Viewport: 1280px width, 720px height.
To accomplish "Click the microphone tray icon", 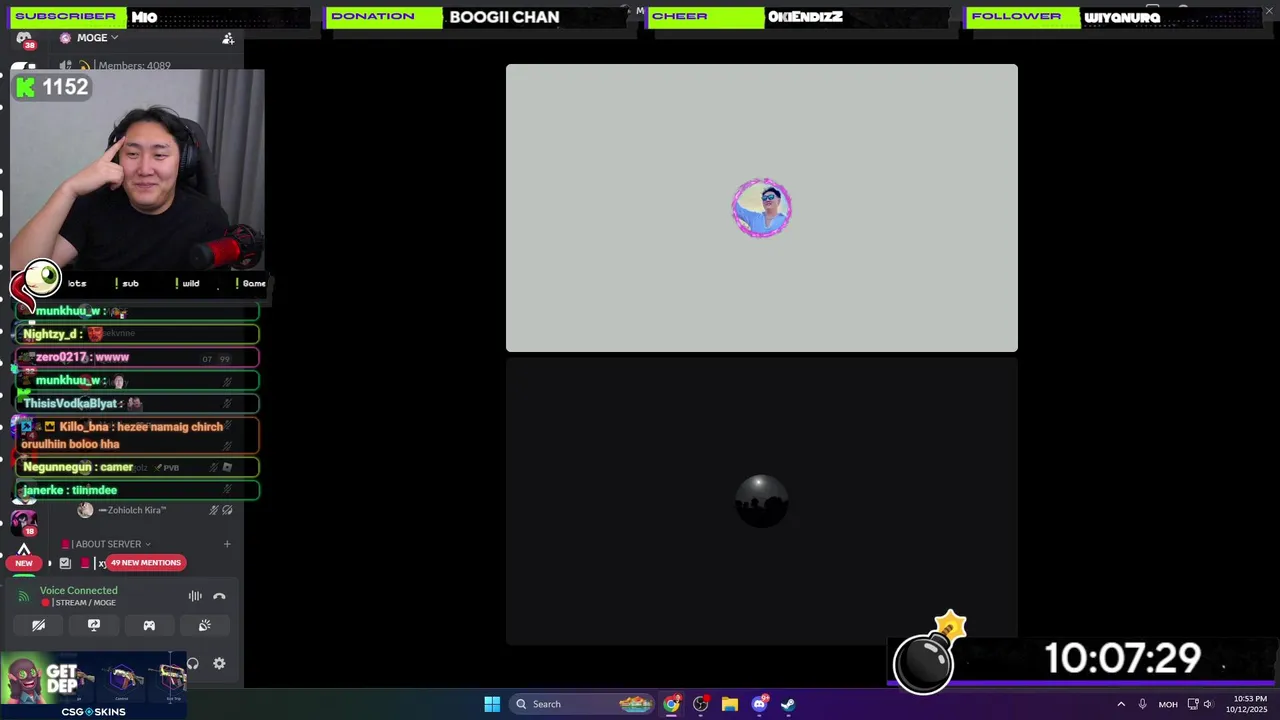I will click(1142, 704).
